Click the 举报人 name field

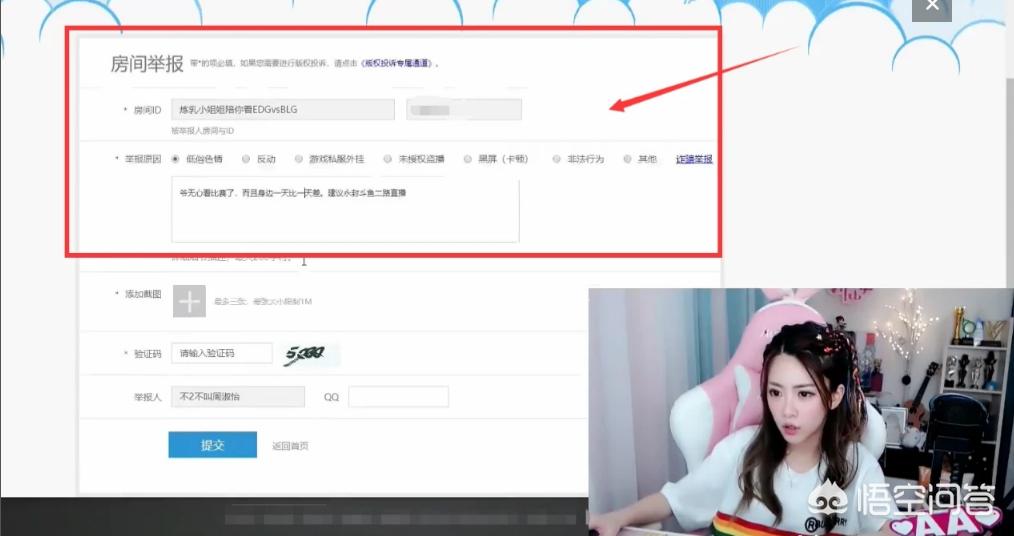point(238,397)
